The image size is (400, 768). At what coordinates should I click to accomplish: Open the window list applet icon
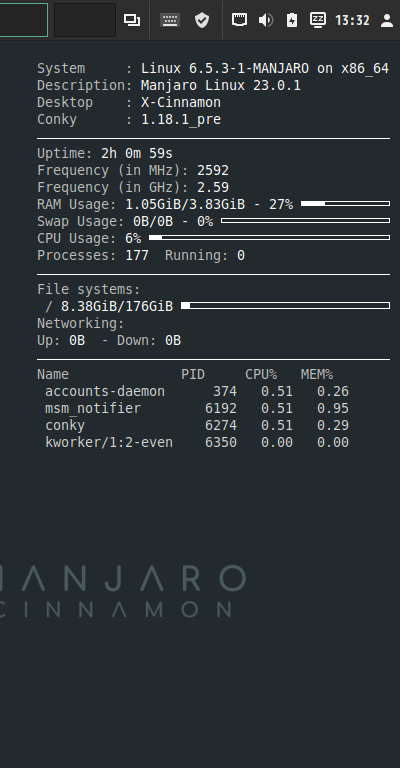[132, 20]
